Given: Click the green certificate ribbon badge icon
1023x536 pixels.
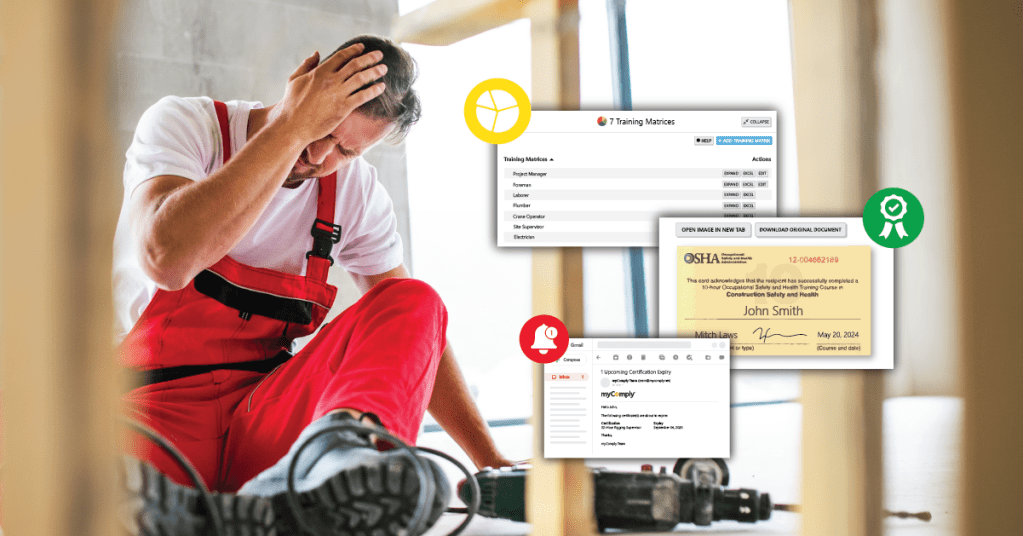Looking at the screenshot, I should click(x=893, y=217).
